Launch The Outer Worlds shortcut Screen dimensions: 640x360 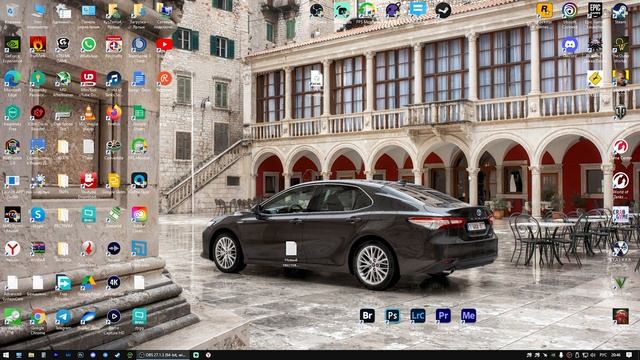(x=620, y=44)
